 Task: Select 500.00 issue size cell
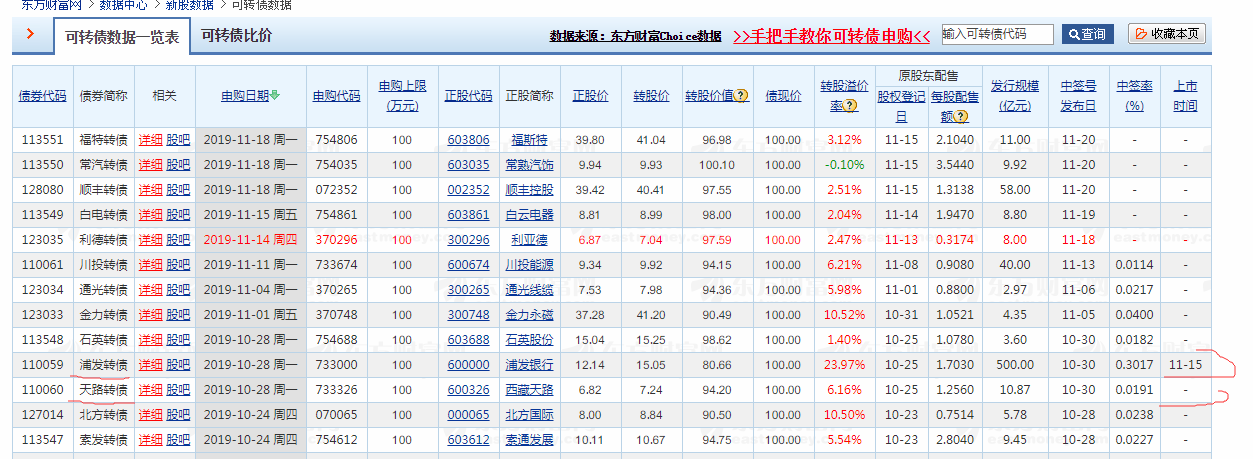(x=1015, y=365)
